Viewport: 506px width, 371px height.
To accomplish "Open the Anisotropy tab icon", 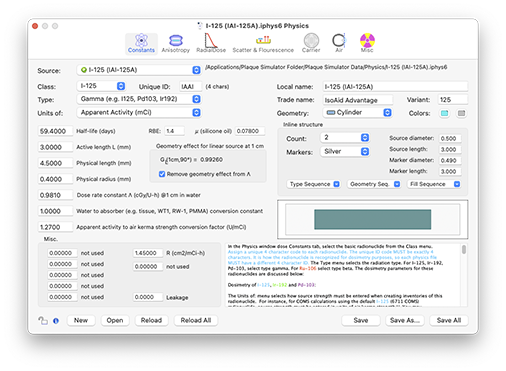I will [176, 41].
